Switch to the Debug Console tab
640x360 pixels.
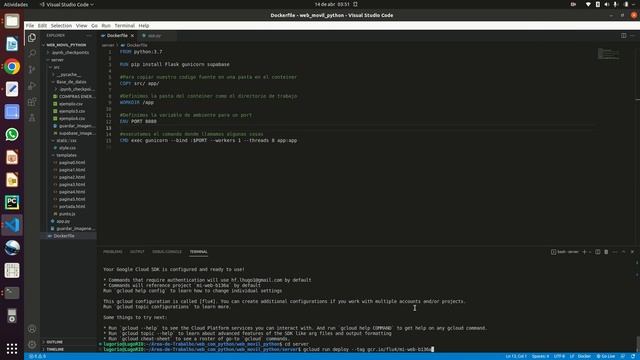pos(167,252)
